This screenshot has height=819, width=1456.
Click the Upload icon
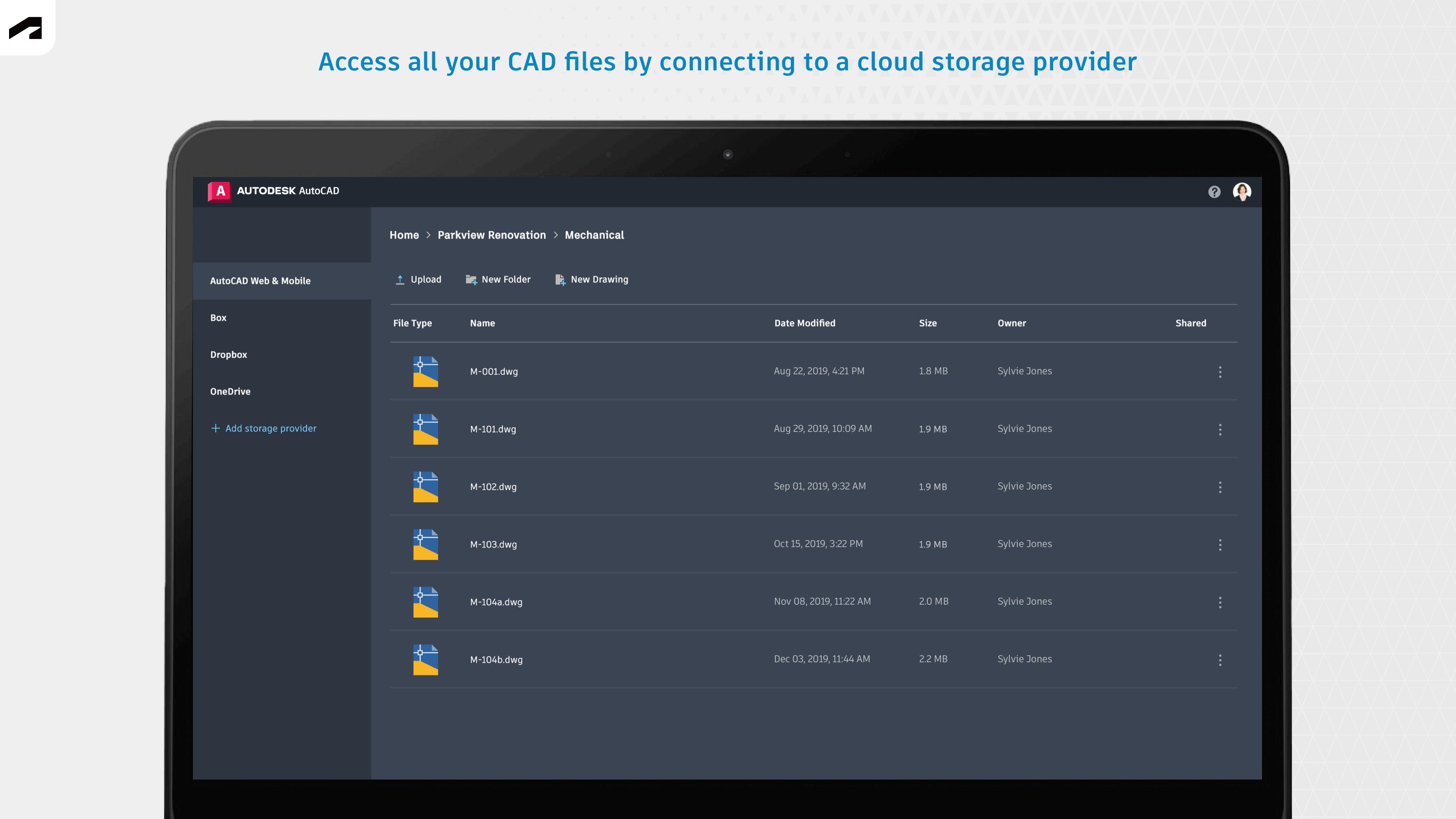click(x=400, y=279)
